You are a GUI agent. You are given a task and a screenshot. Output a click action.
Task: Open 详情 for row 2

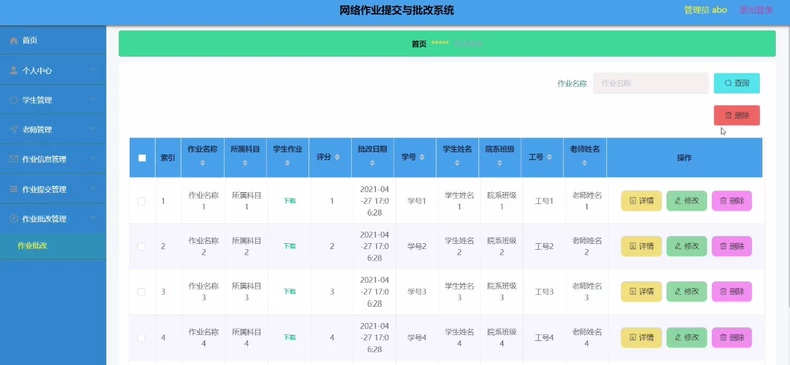click(x=641, y=247)
